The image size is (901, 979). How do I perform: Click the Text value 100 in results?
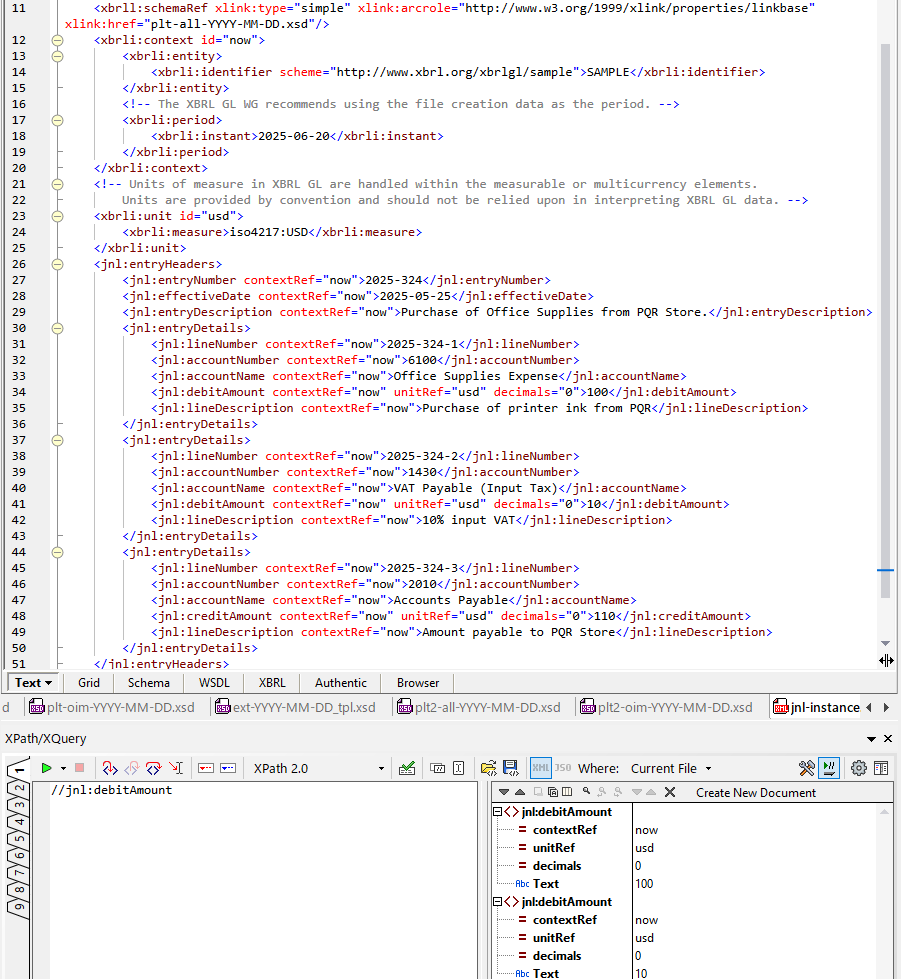(x=644, y=883)
